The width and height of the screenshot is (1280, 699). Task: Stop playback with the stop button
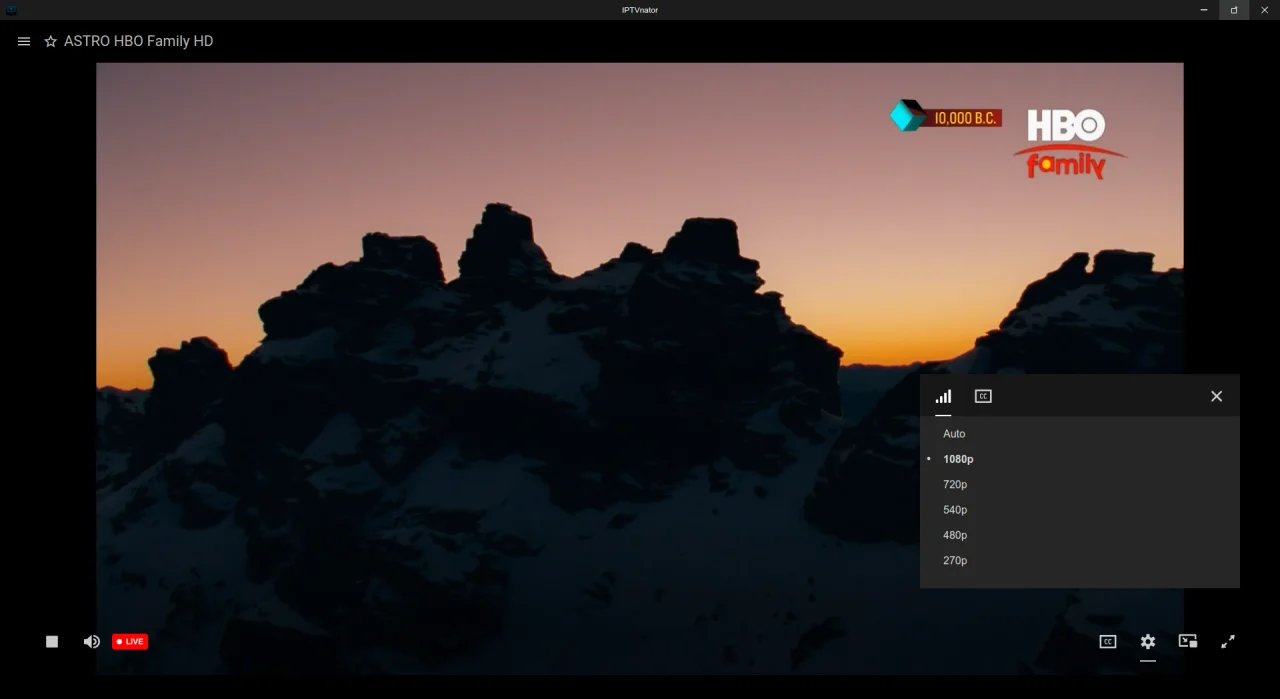[x=52, y=642]
